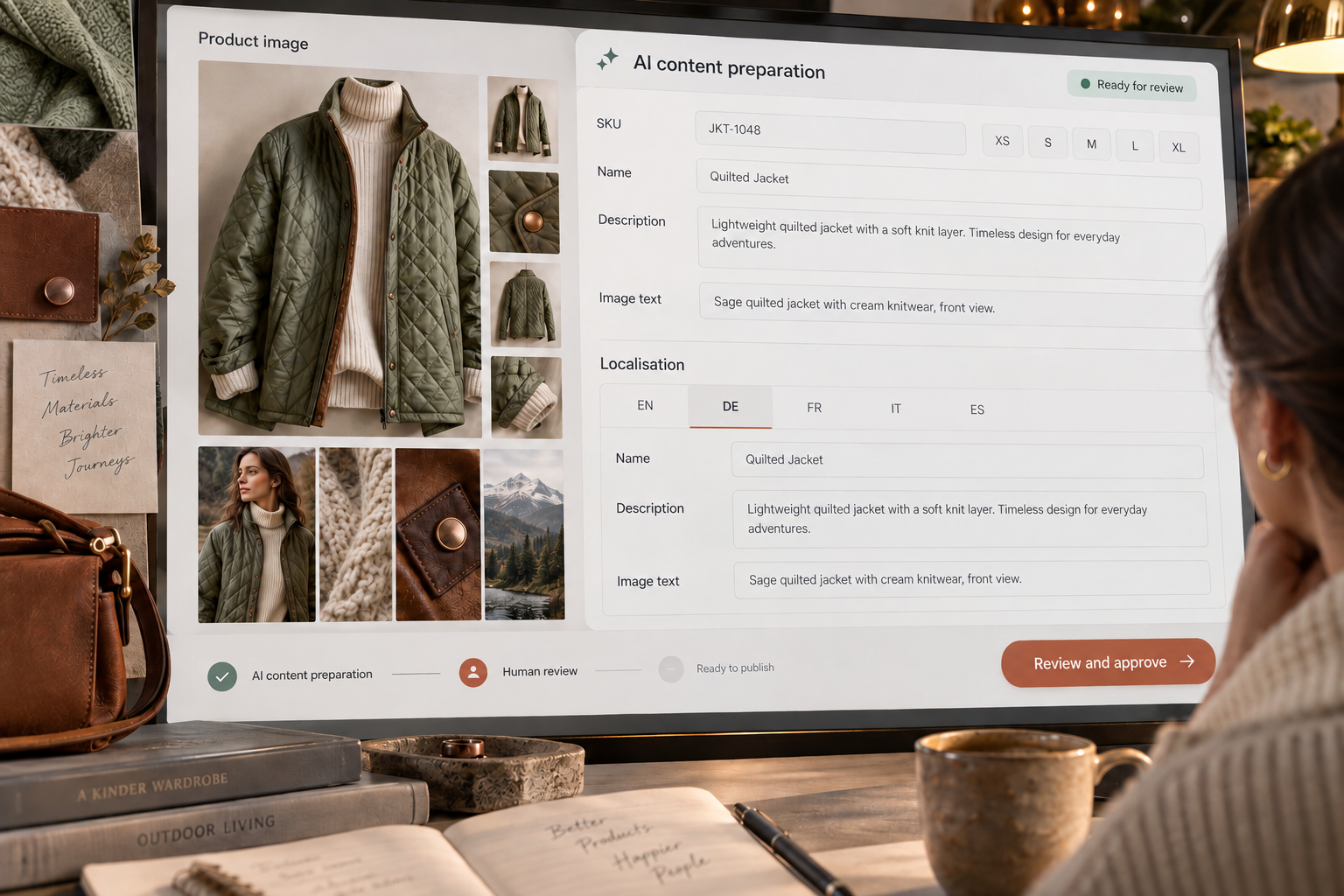Click the Ready for review status badge

point(1131,86)
